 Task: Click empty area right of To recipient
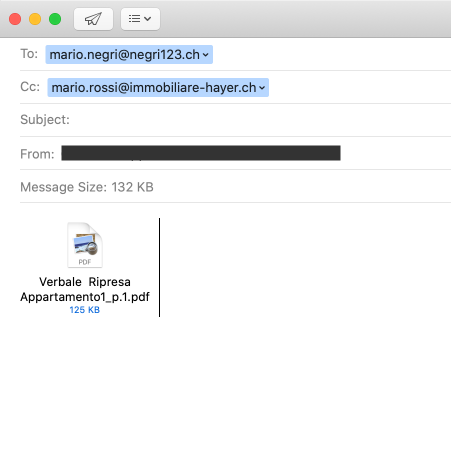point(332,54)
